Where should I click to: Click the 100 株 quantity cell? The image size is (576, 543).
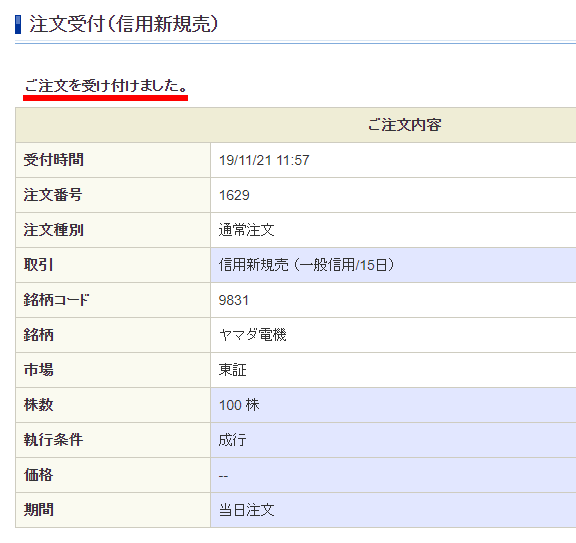coord(393,405)
